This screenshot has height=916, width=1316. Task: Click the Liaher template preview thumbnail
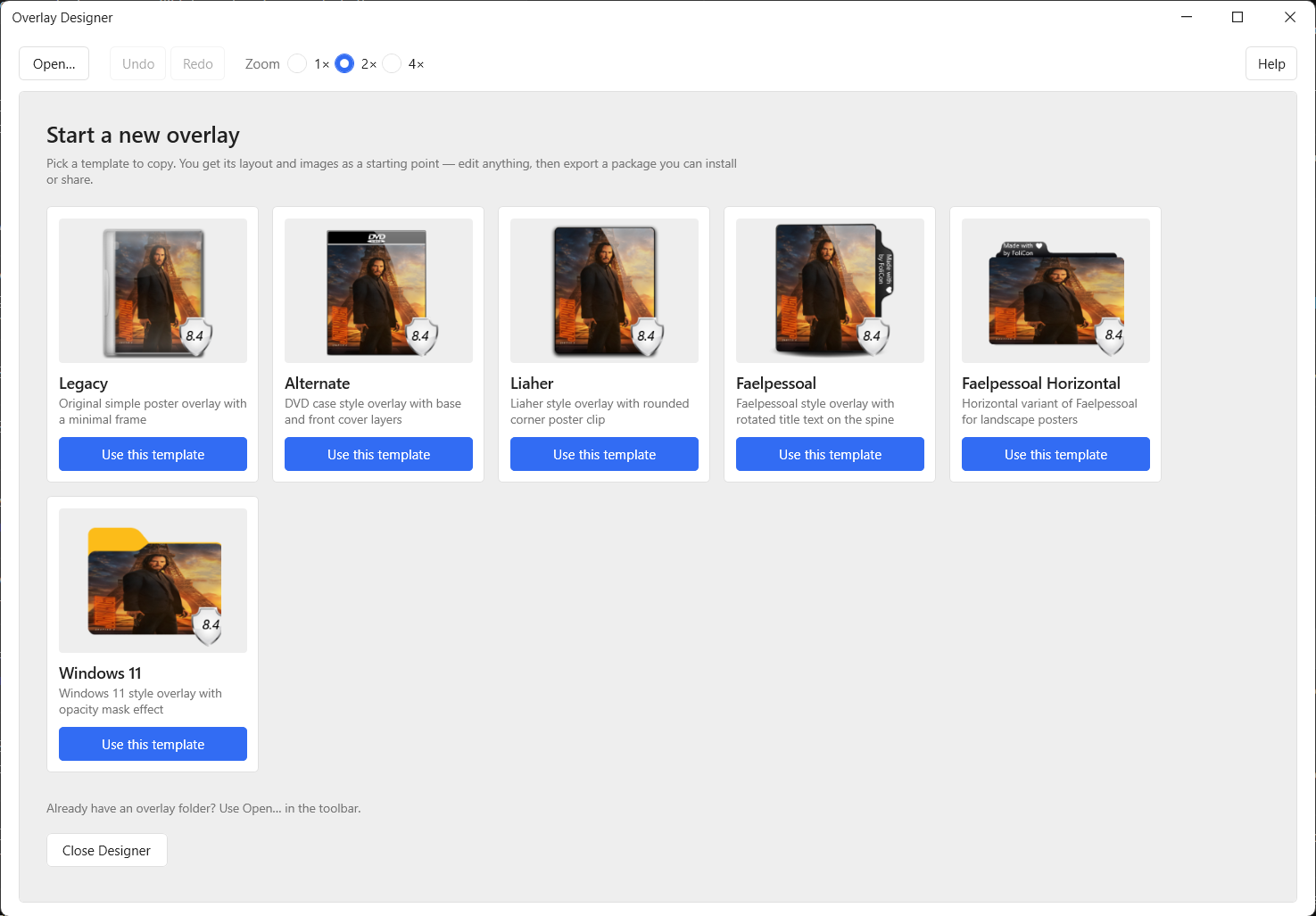604,291
